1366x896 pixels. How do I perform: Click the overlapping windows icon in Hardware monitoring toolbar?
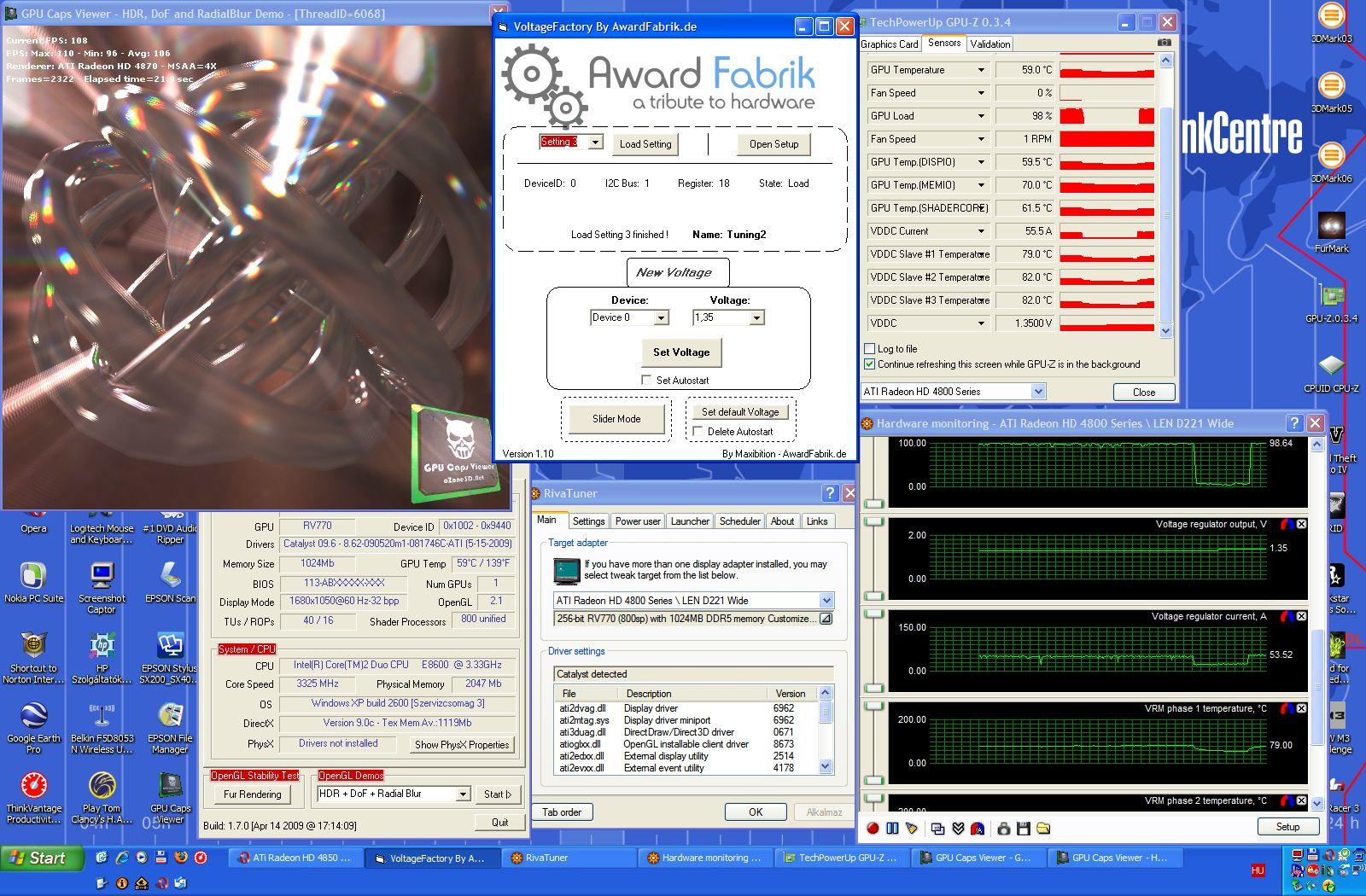pos(938,828)
